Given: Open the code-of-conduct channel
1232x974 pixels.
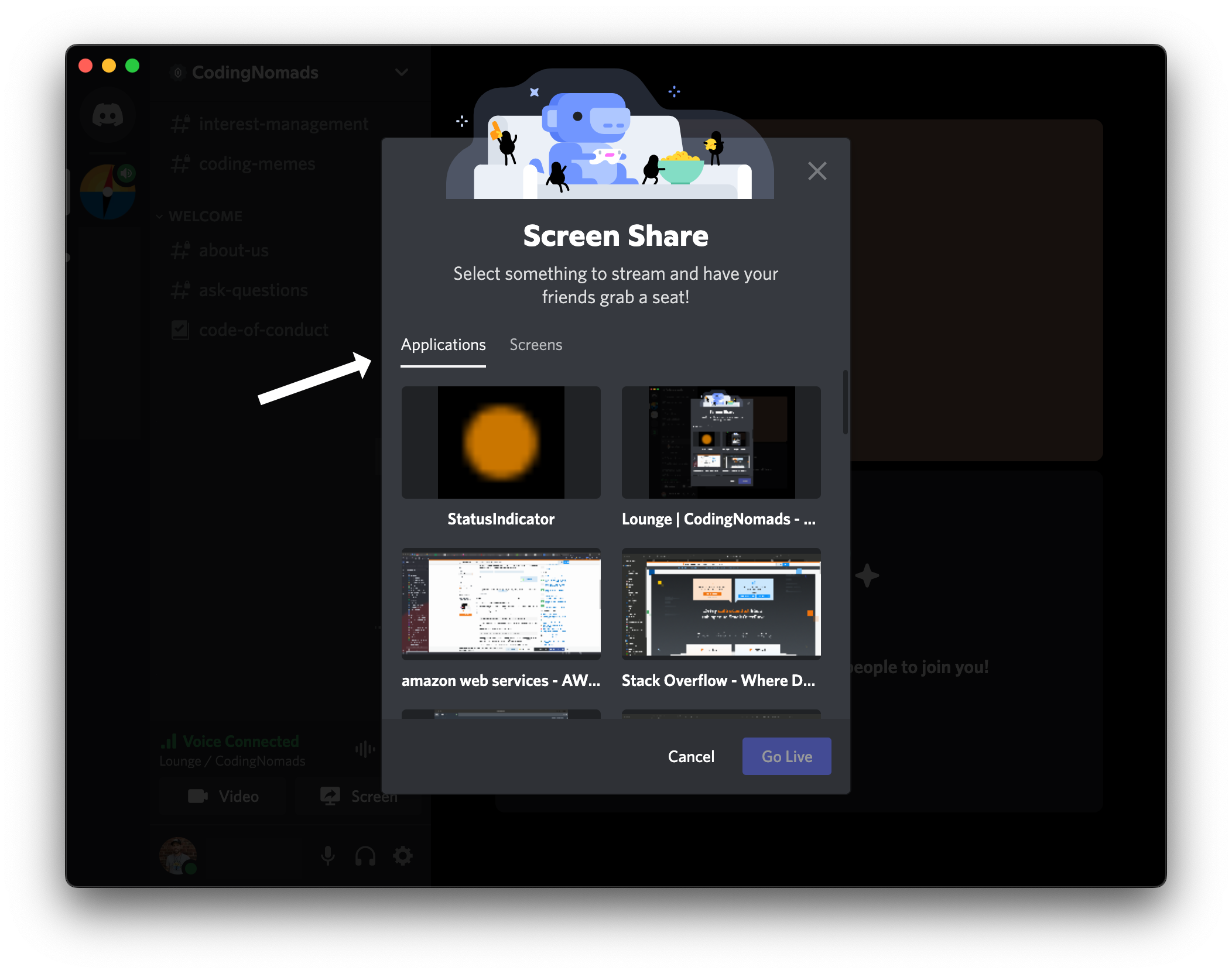Looking at the screenshot, I should (x=263, y=330).
